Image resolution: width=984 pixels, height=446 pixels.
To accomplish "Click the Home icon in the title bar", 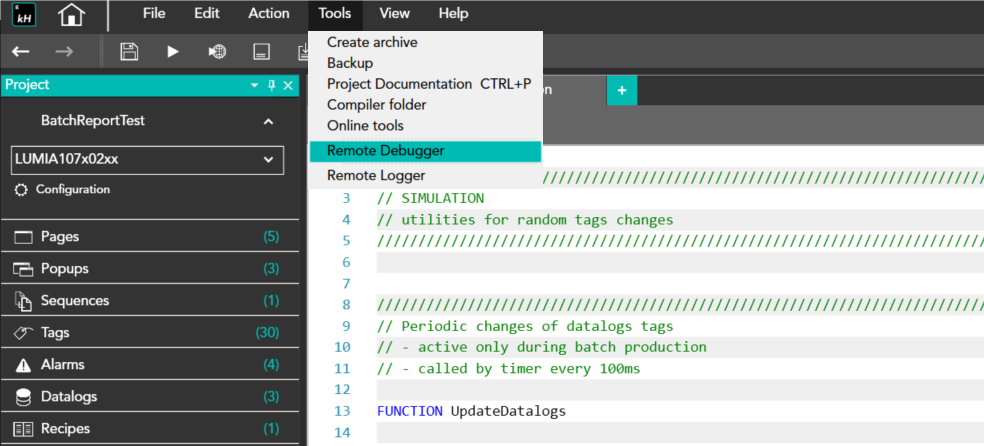I will coord(71,15).
